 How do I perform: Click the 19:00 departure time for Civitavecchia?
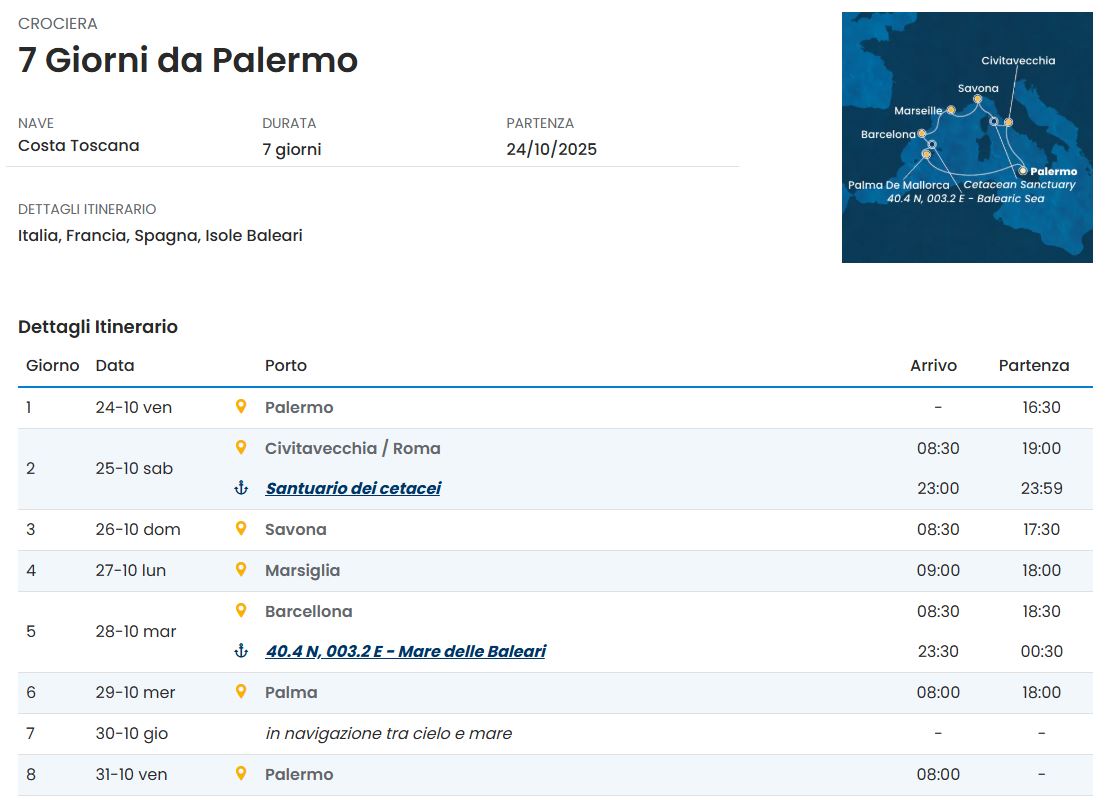coord(1041,448)
